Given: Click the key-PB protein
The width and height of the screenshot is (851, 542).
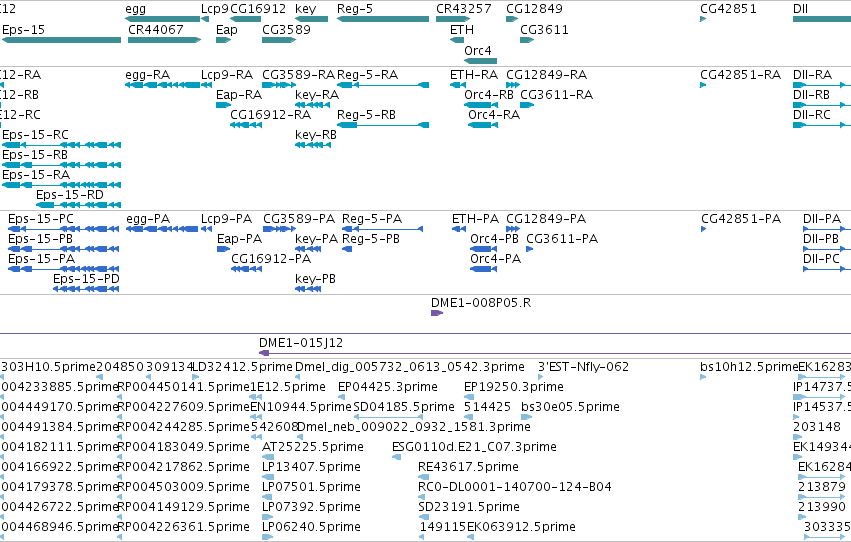Looking at the screenshot, I should tap(308, 289).
